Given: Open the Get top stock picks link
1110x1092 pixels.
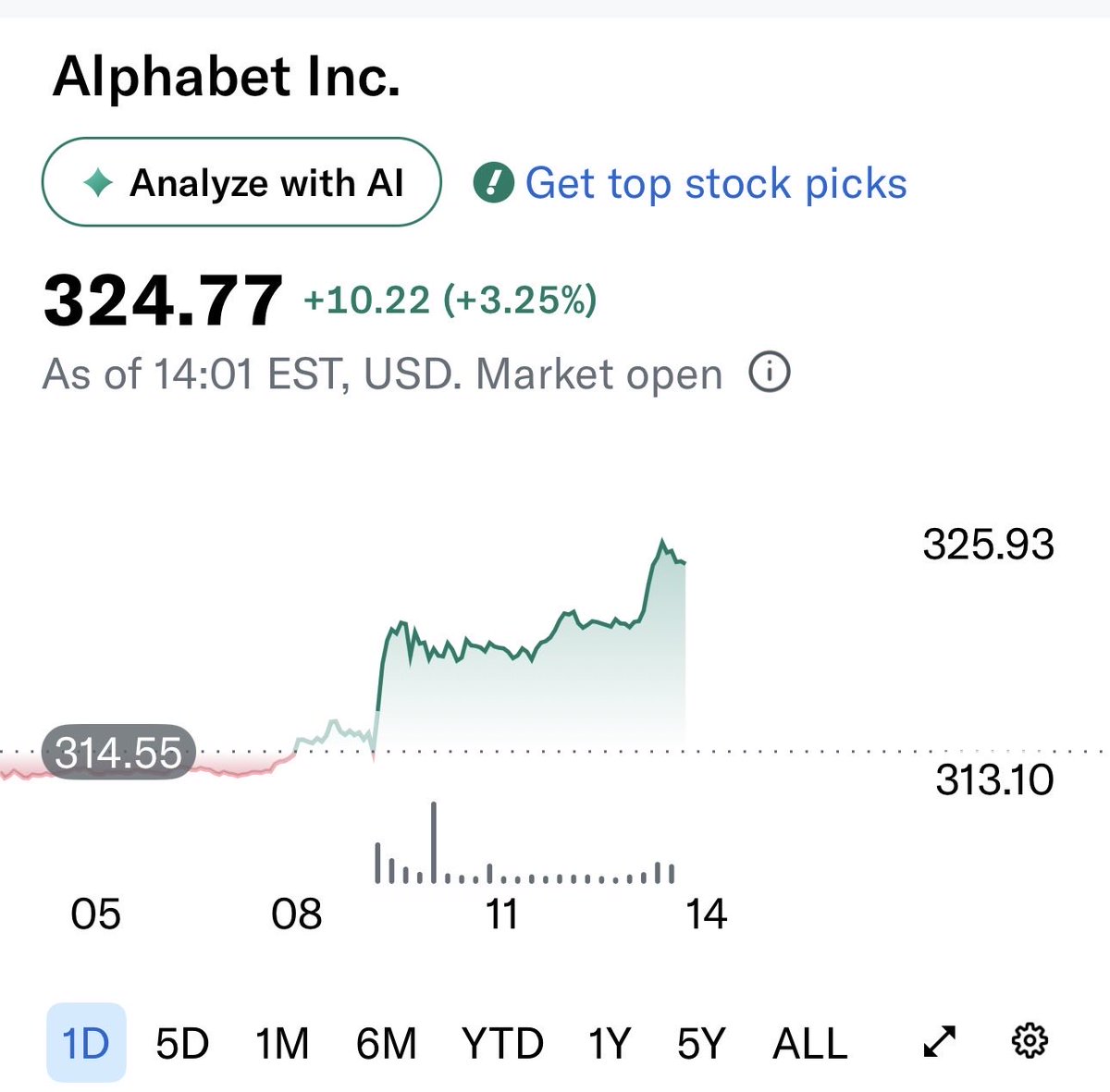Looking at the screenshot, I should pyautogui.click(x=716, y=183).
